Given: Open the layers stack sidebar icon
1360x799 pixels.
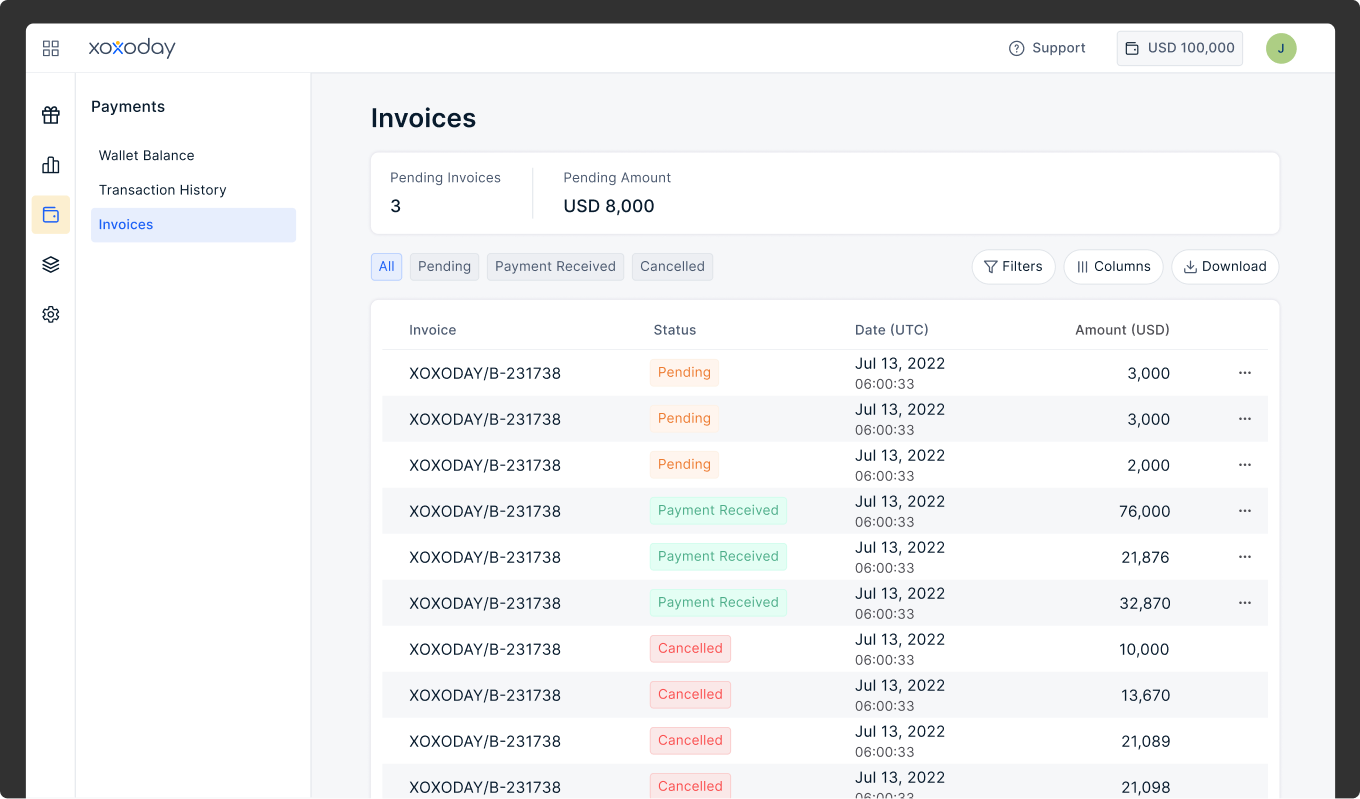Looking at the screenshot, I should (51, 264).
